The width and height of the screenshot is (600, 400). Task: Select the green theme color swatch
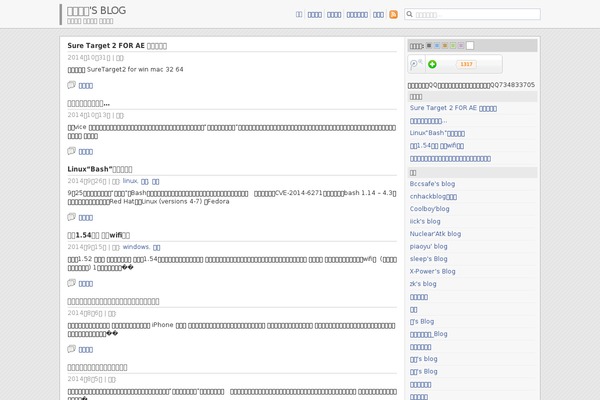click(x=453, y=46)
